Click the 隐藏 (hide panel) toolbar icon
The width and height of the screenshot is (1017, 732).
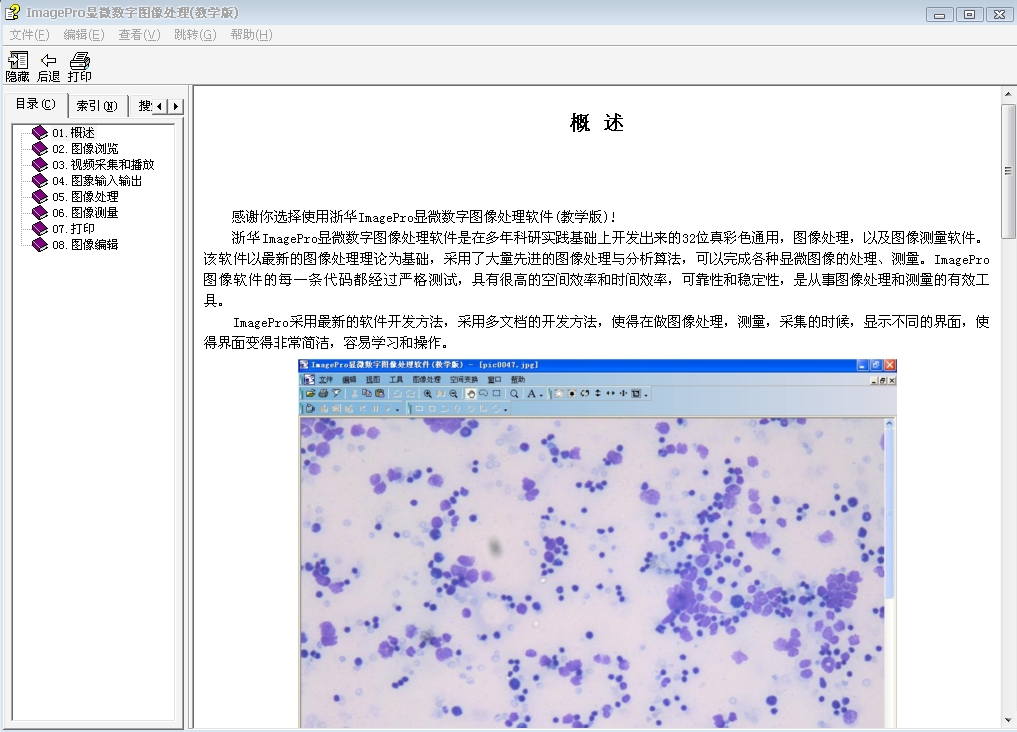tap(18, 66)
